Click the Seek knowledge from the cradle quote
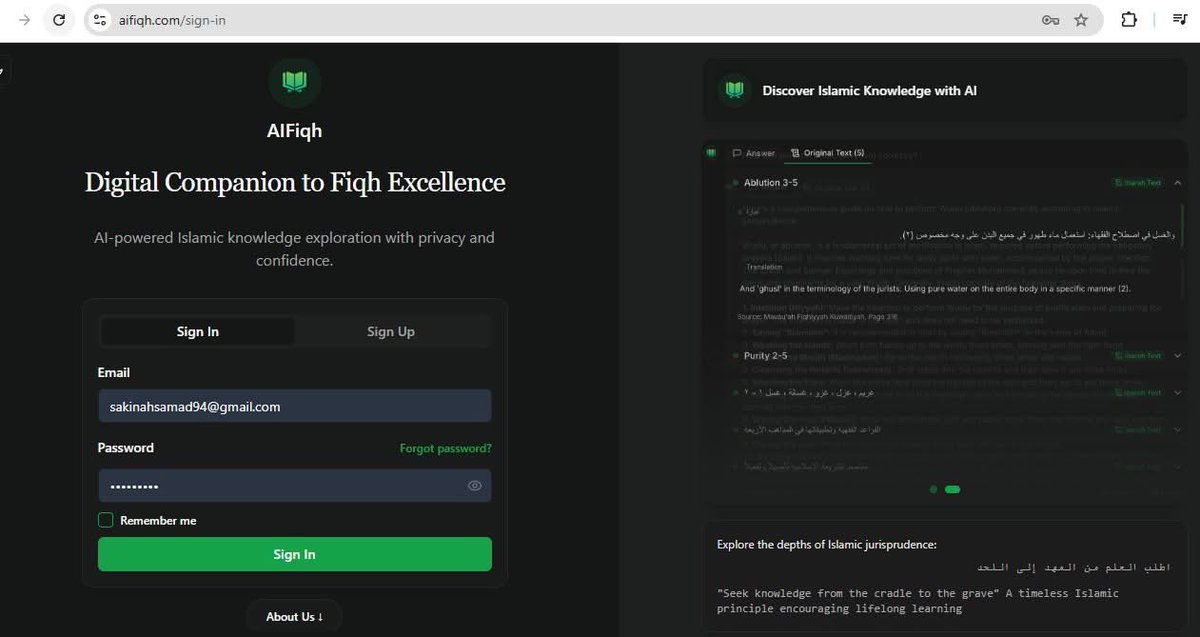 (918, 600)
